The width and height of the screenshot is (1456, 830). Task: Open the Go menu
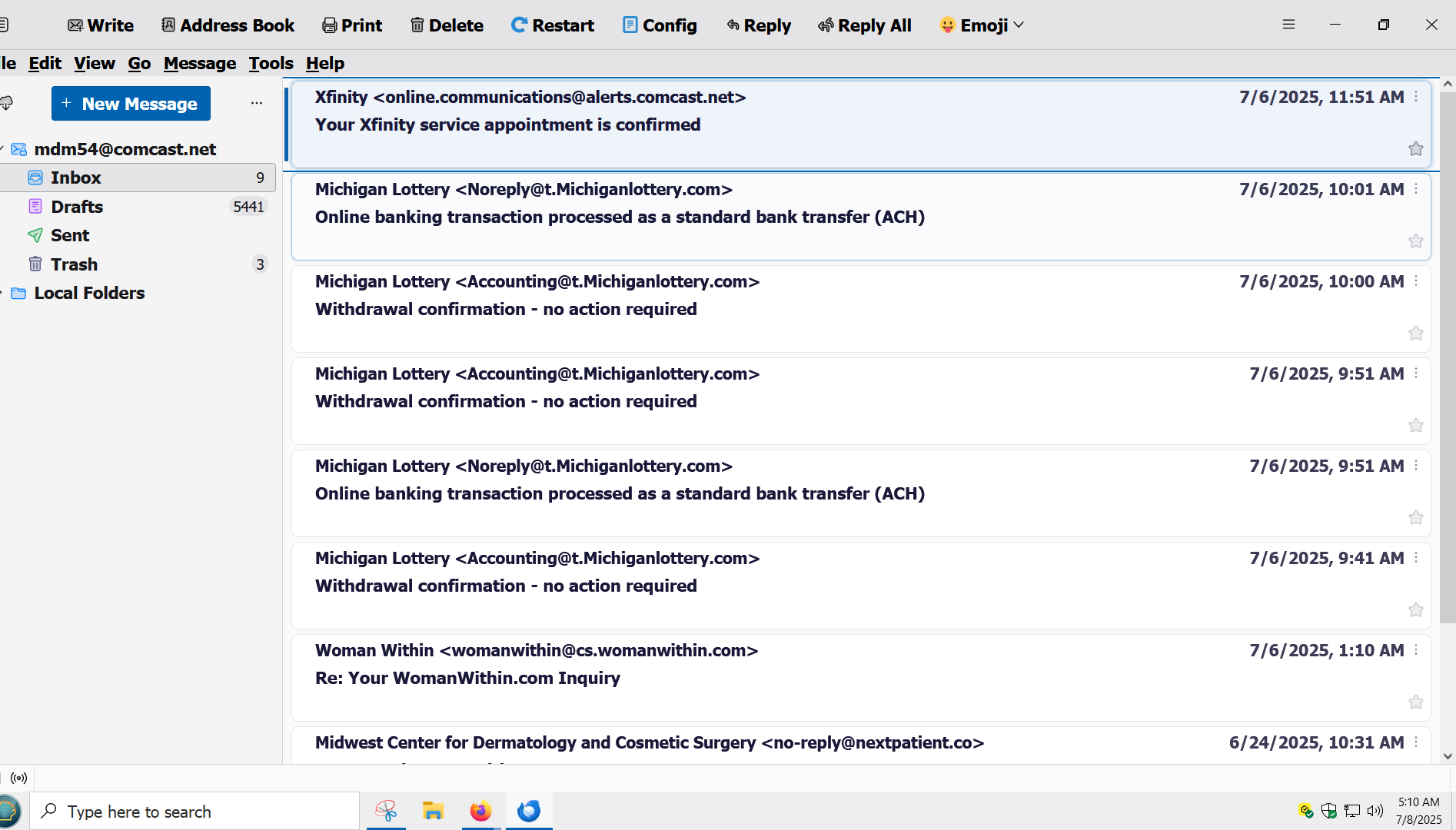139,63
